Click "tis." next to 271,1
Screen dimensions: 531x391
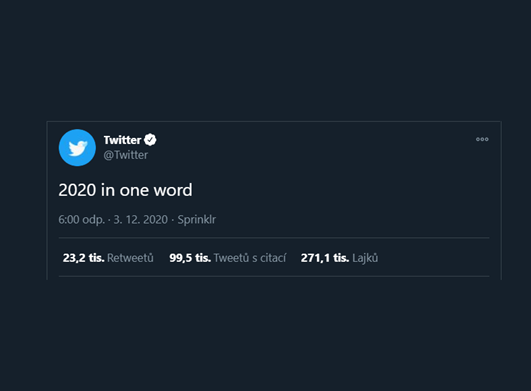click(341, 258)
